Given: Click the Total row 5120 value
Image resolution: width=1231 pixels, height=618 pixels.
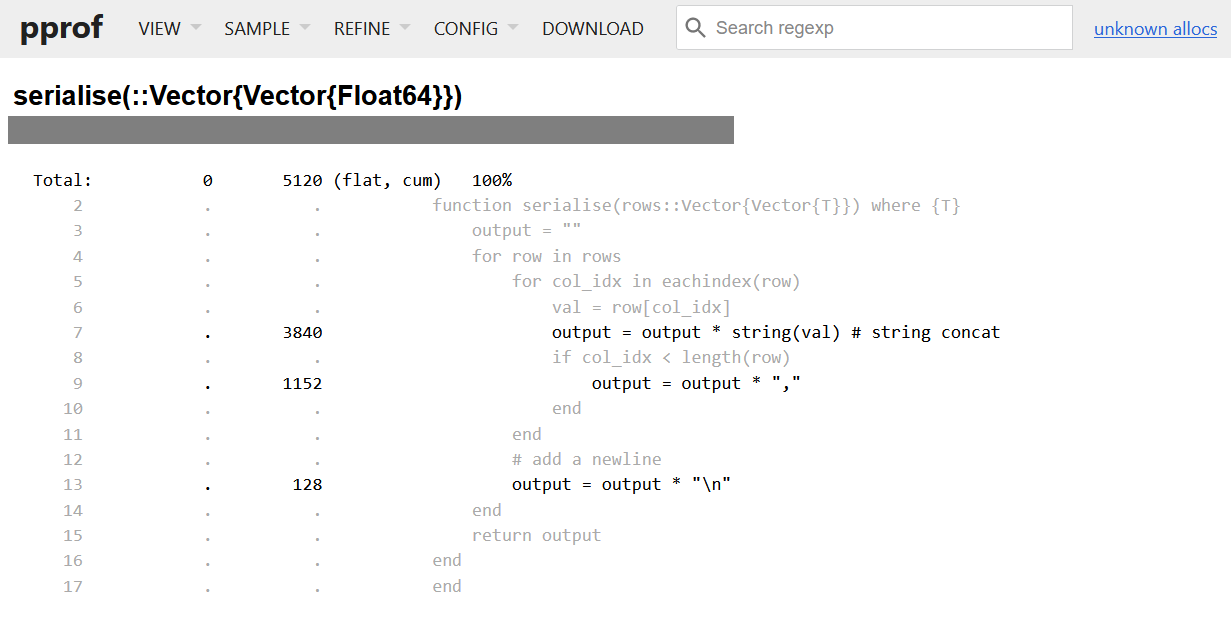Looking at the screenshot, I should [x=302, y=181].
